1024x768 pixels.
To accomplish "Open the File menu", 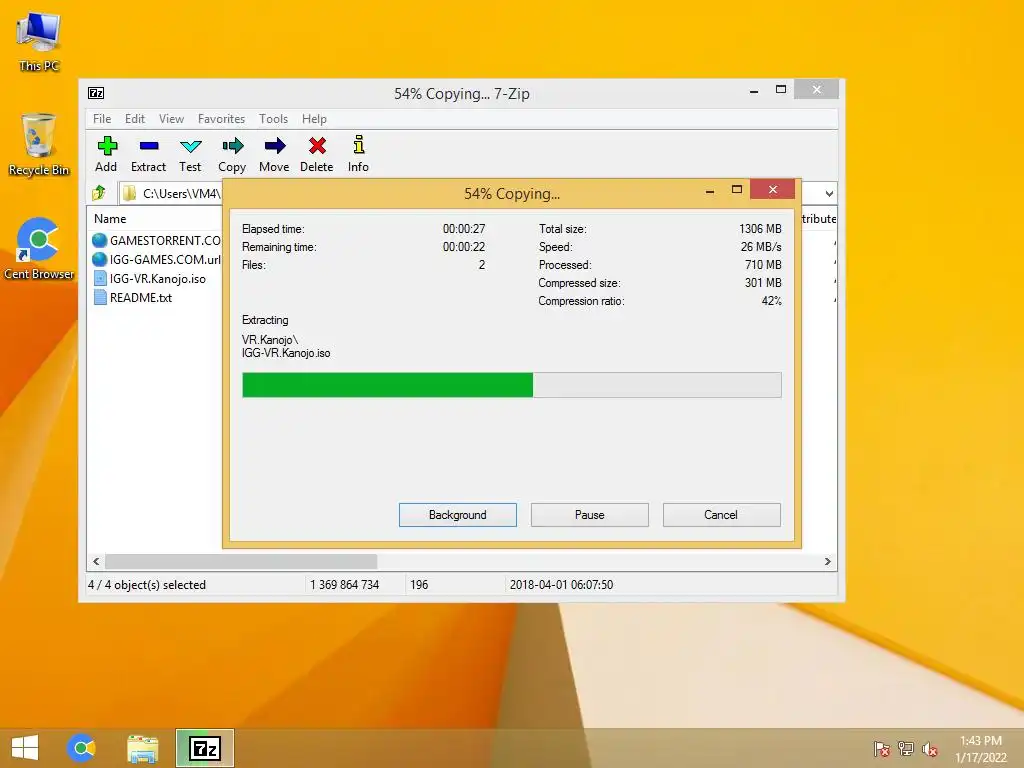I will pyautogui.click(x=102, y=119).
